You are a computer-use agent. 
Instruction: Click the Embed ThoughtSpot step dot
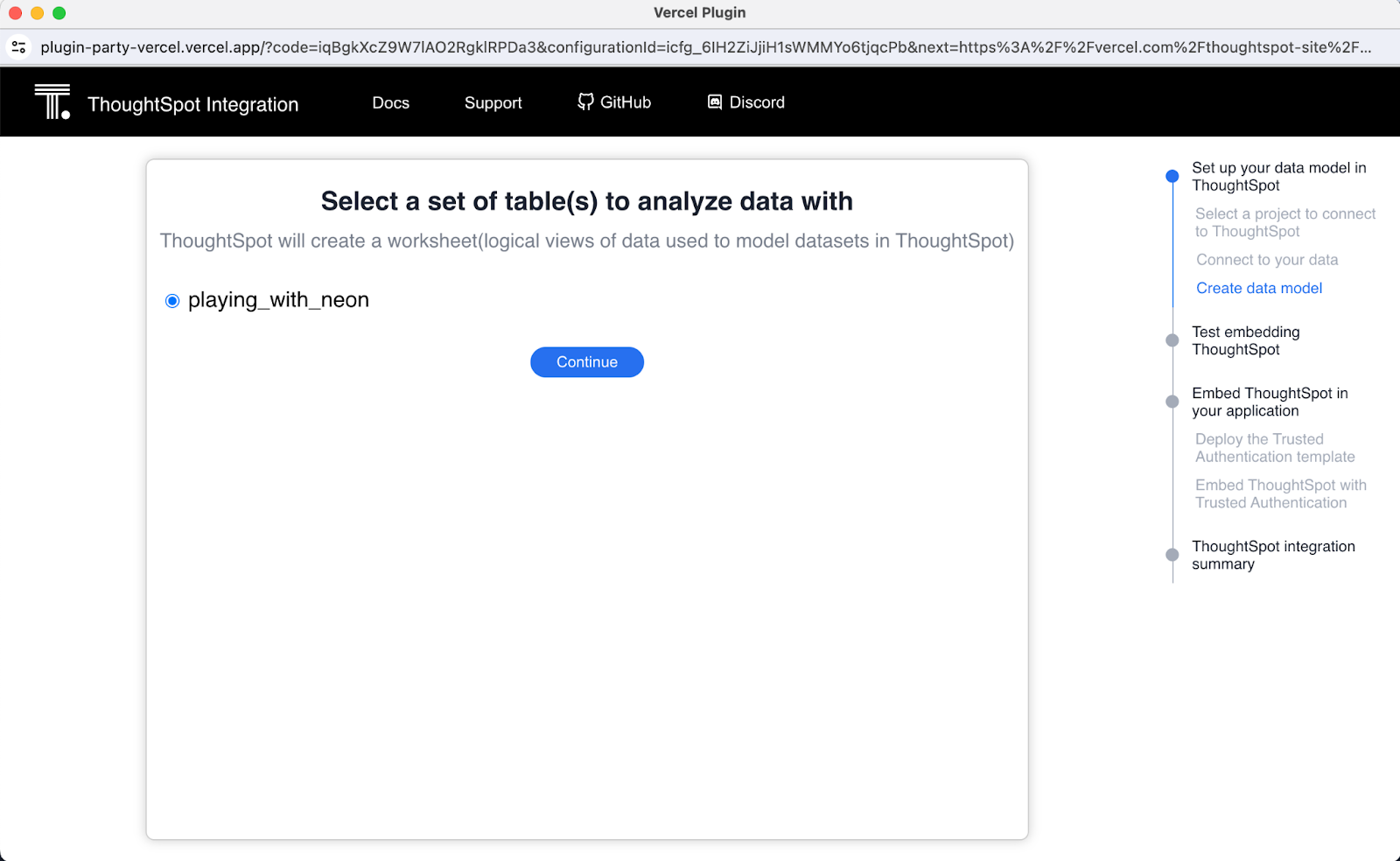(1172, 402)
